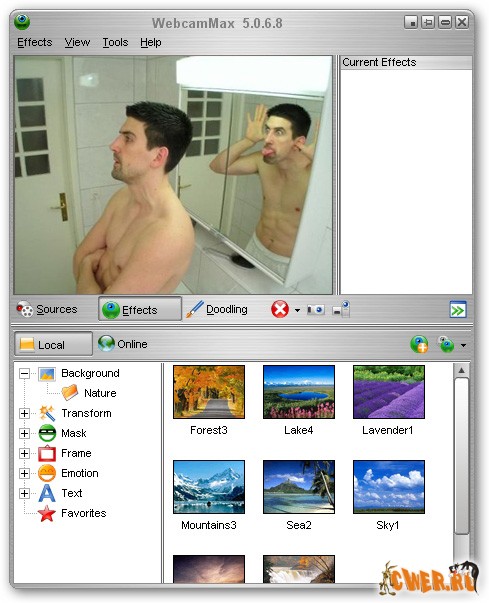Click the Lavender1 label text
This screenshot has width=489, height=603.
point(388,430)
